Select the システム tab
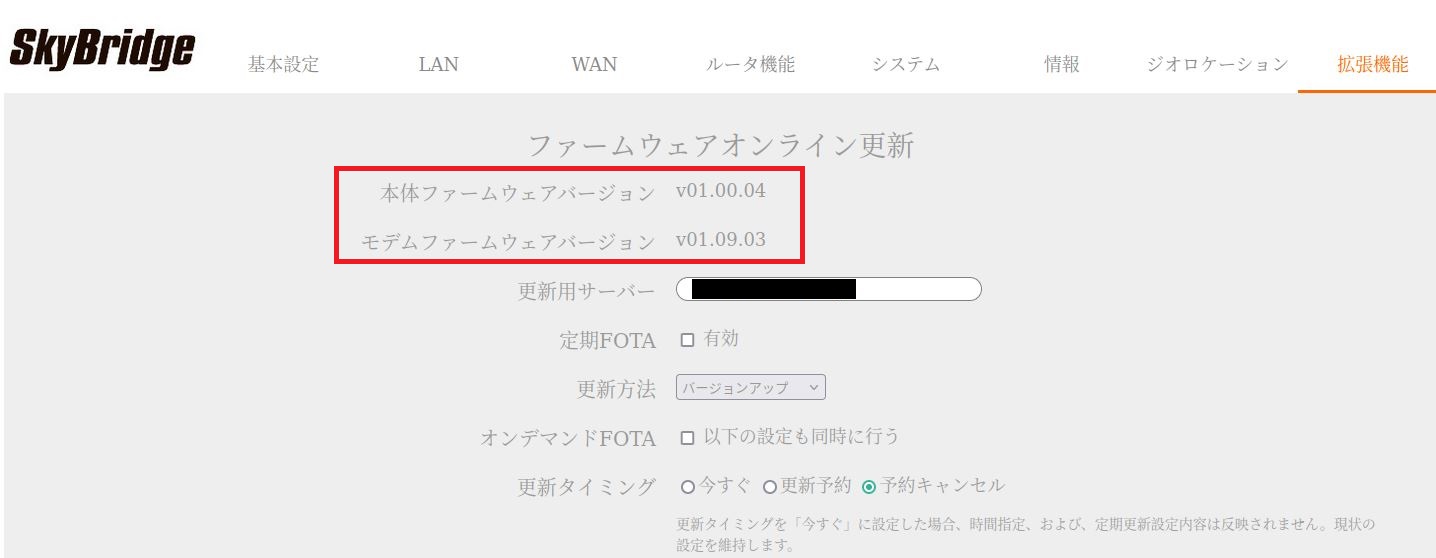1436x558 pixels. point(905,65)
